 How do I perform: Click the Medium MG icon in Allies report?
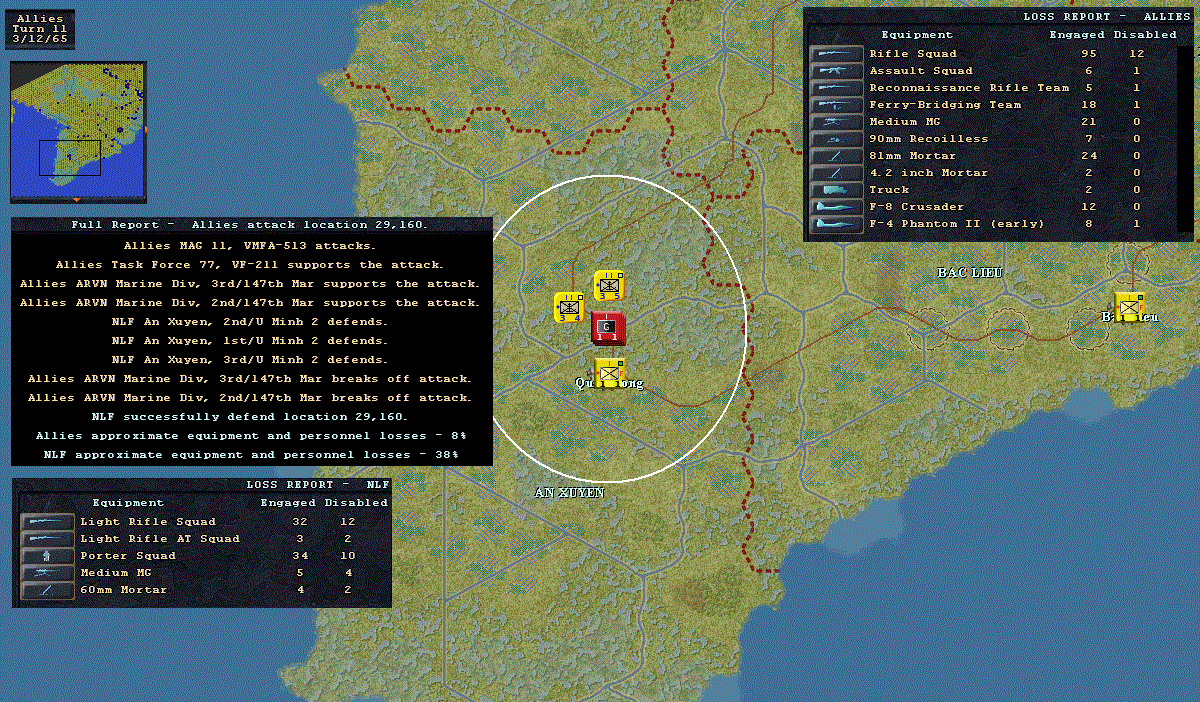(x=837, y=122)
